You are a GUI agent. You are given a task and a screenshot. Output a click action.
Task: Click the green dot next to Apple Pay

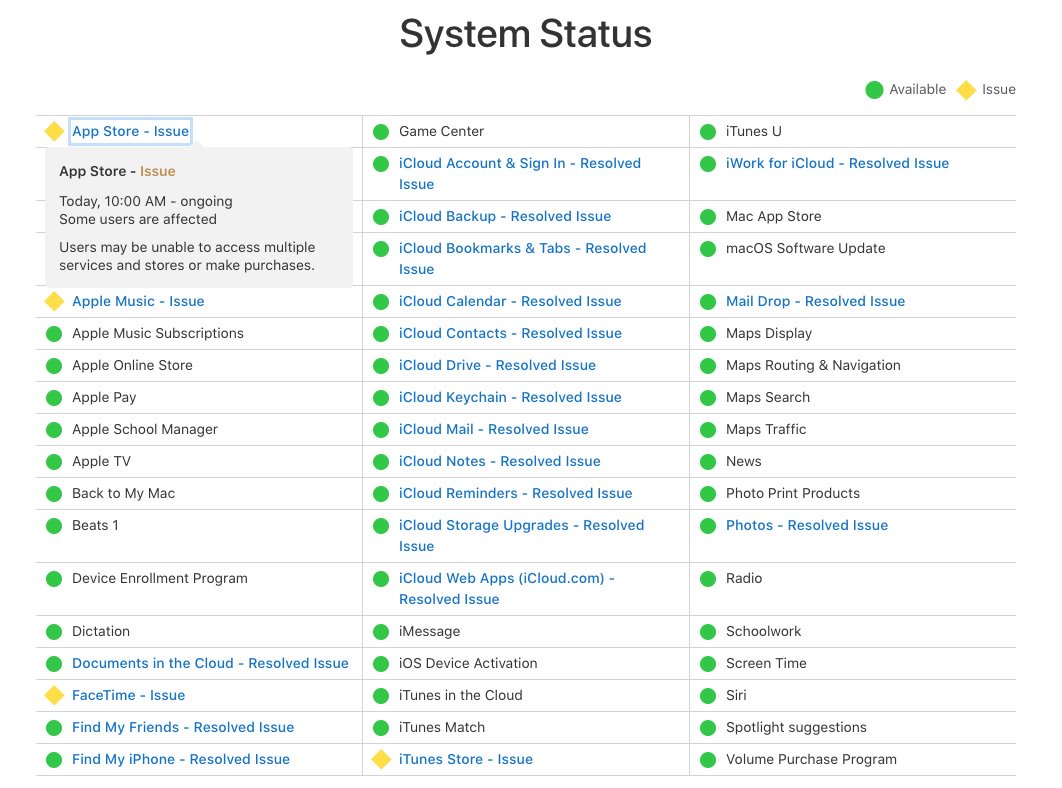54,398
